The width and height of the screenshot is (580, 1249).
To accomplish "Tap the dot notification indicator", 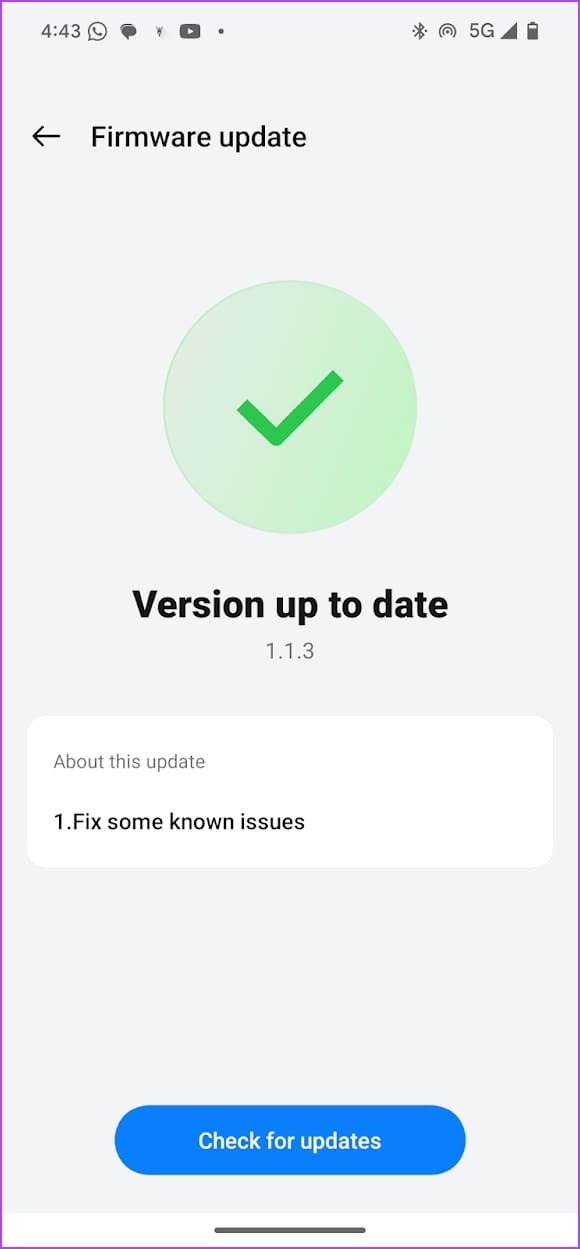I will pyautogui.click(x=220, y=33).
